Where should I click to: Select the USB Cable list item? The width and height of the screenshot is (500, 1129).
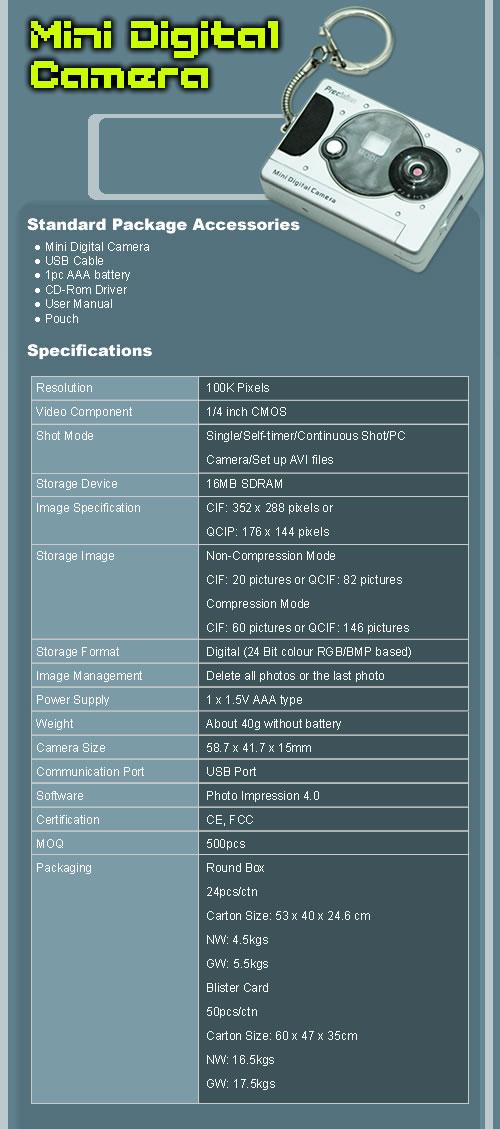coord(74,261)
